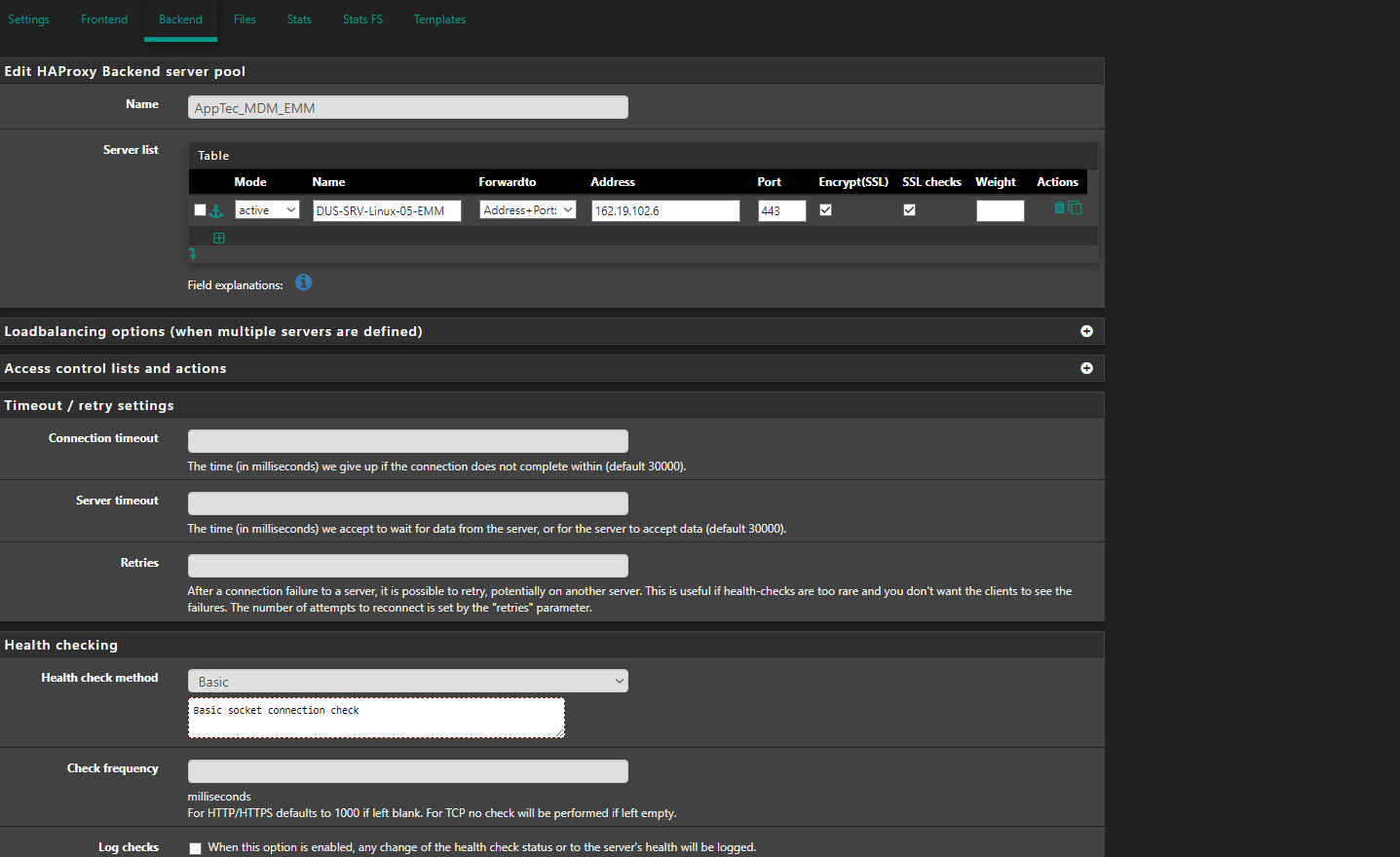Viewport: 1400px width, 857px height.
Task: Click the Timeout / retry settings heading
Action: (89, 405)
